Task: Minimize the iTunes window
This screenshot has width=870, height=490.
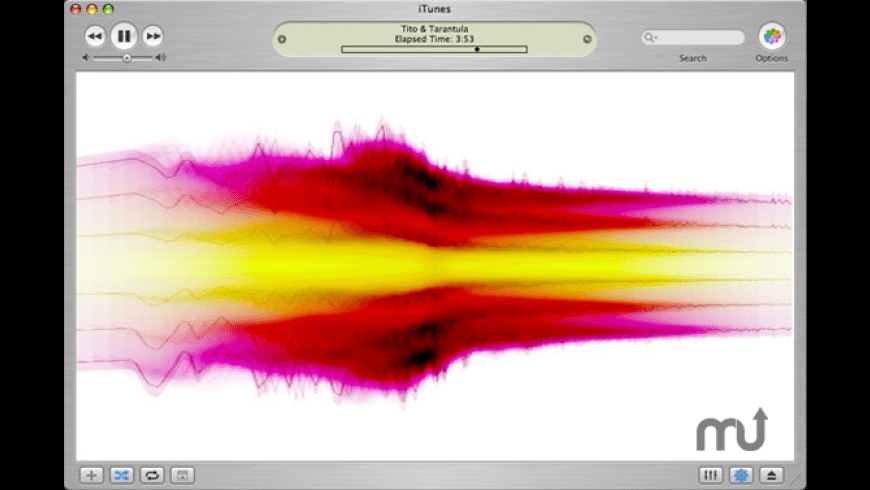Action: click(x=92, y=9)
